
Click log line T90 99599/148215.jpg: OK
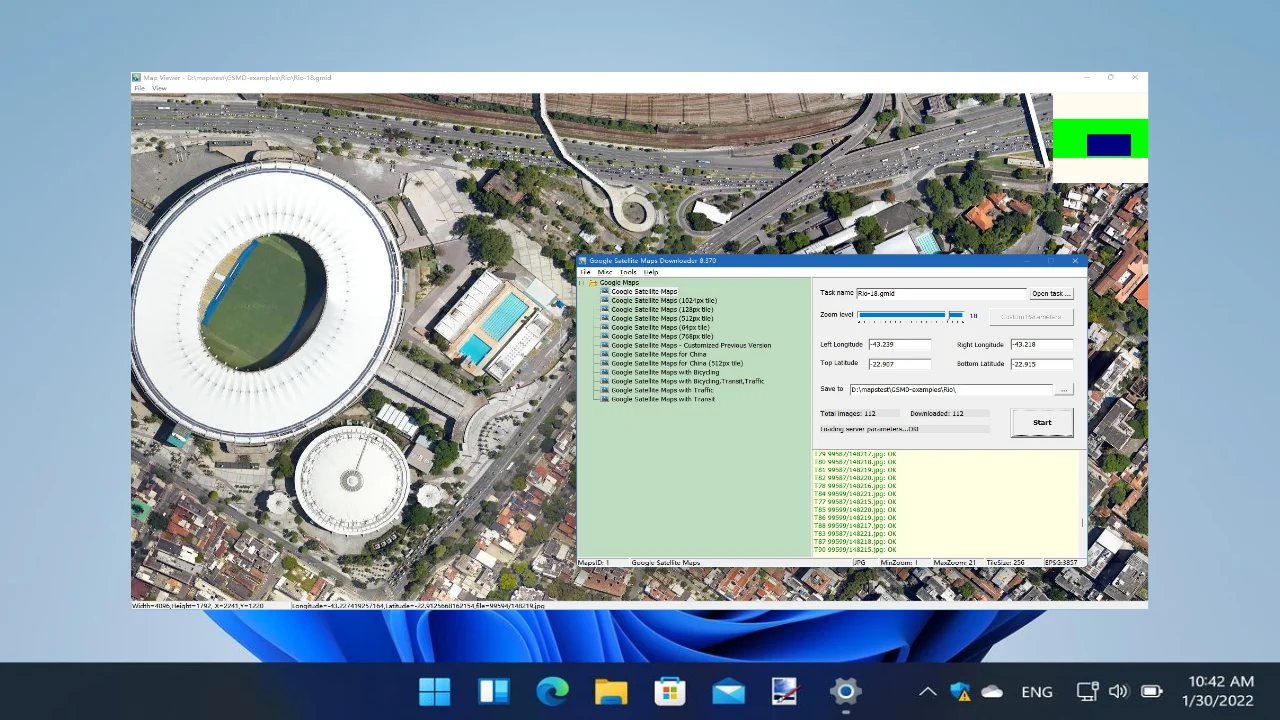click(855, 550)
